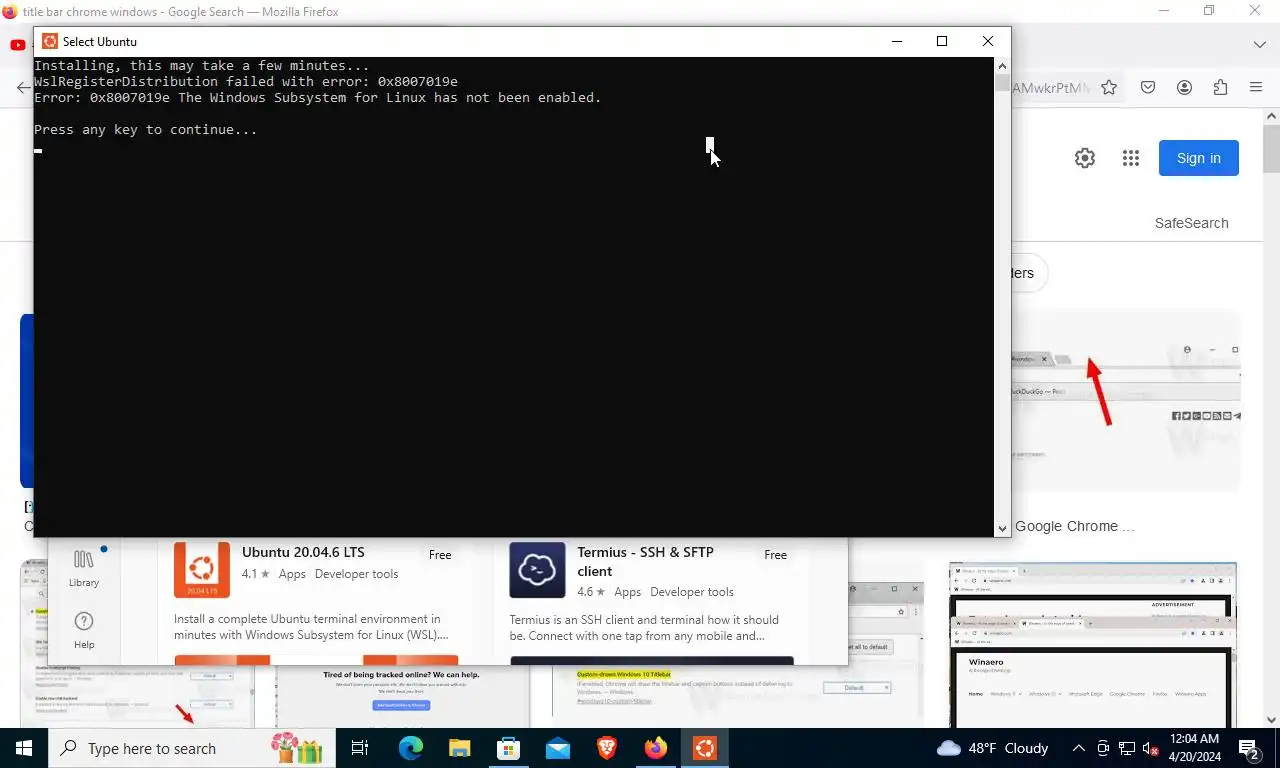1280x768 pixels.
Task: Click the 'Installing, this may take a few minutes...' line
Action: [202, 66]
